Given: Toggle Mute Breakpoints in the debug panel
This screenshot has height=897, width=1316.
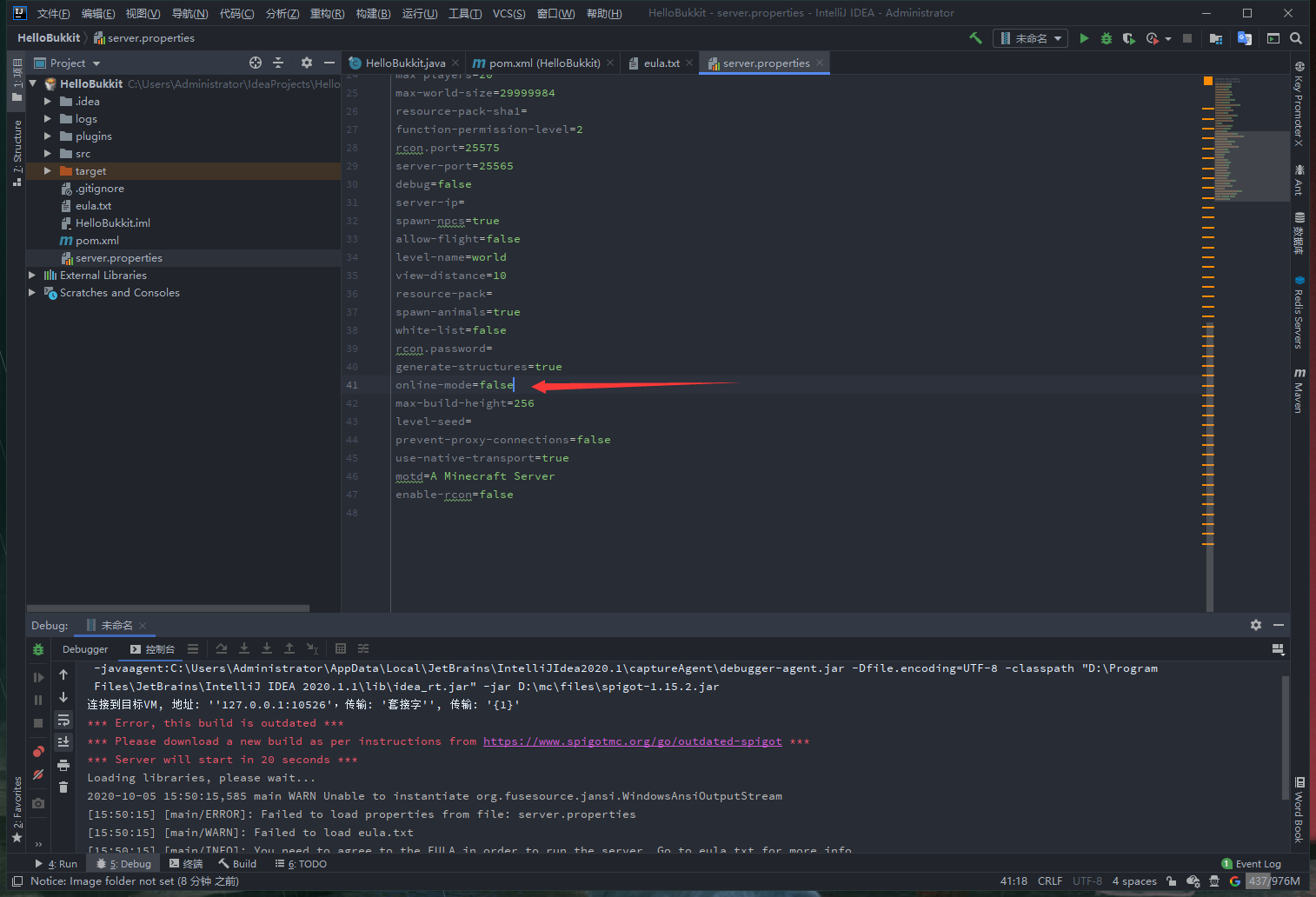Looking at the screenshot, I should pos(38,774).
